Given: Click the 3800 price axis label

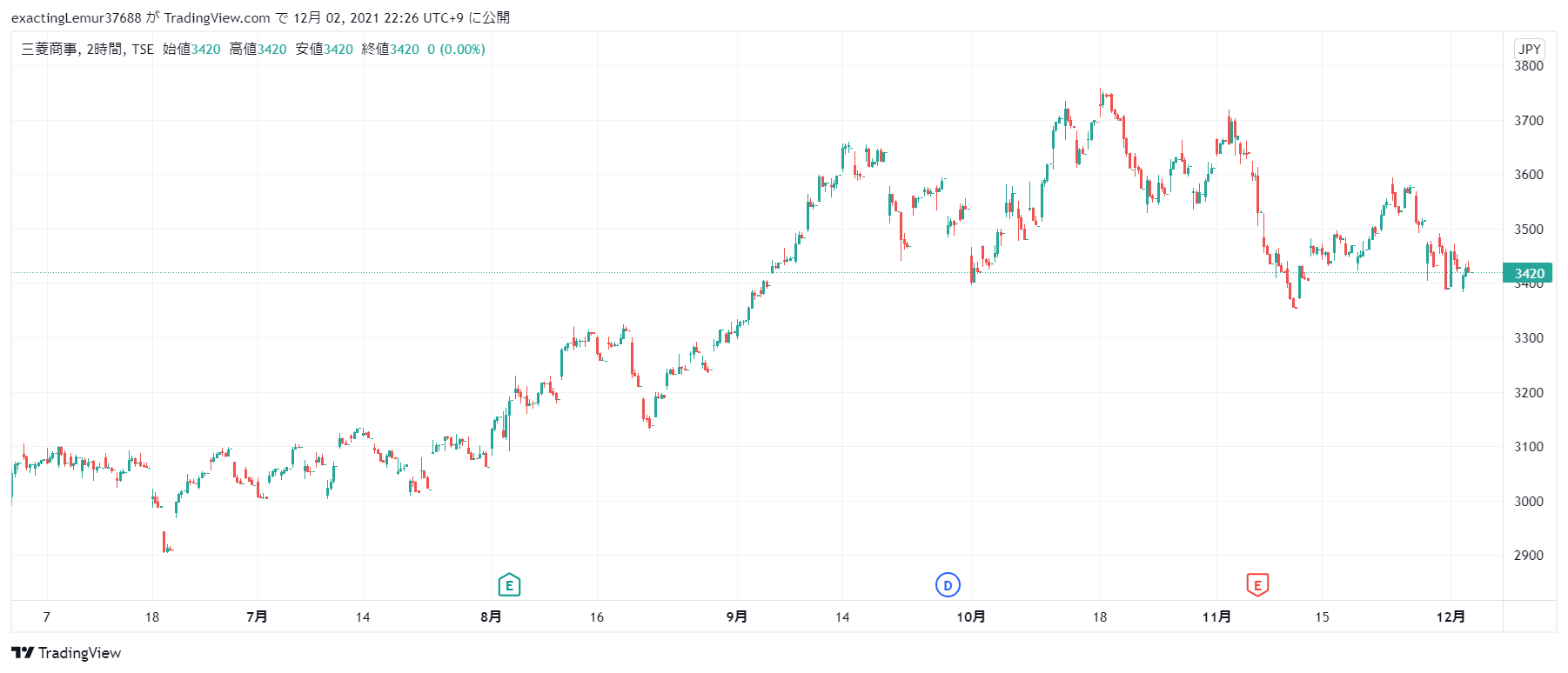Looking at the screenshot, I should 1529,66.
